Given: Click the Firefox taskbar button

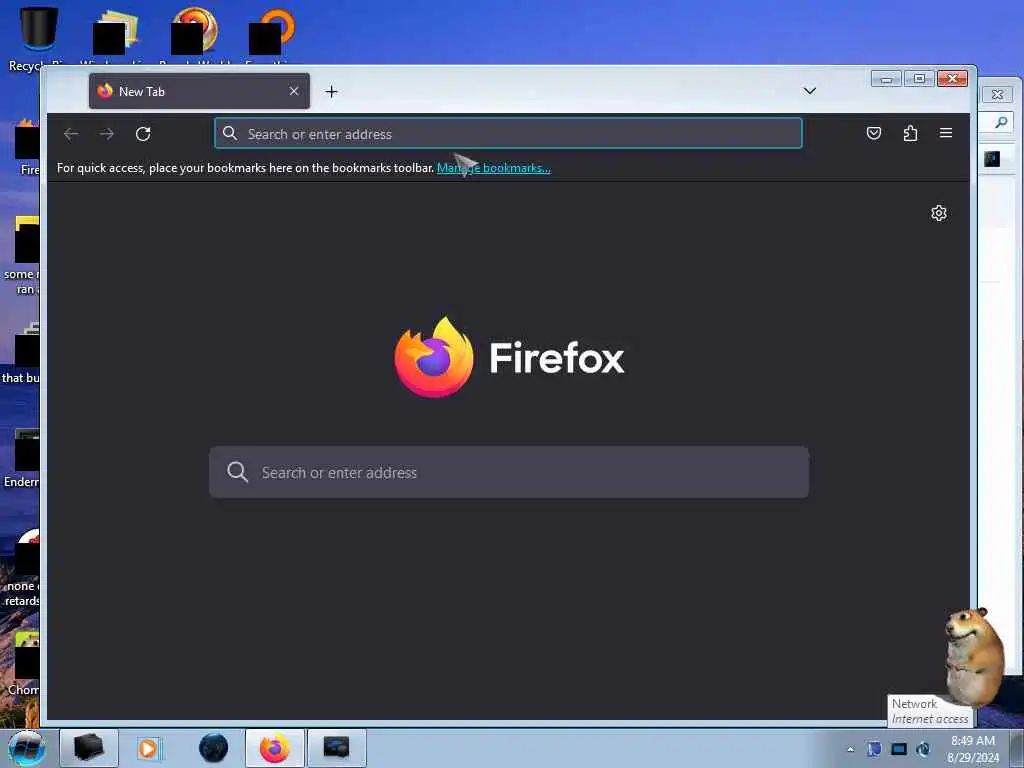Looking at the screenshot, I should pos(274,748).
